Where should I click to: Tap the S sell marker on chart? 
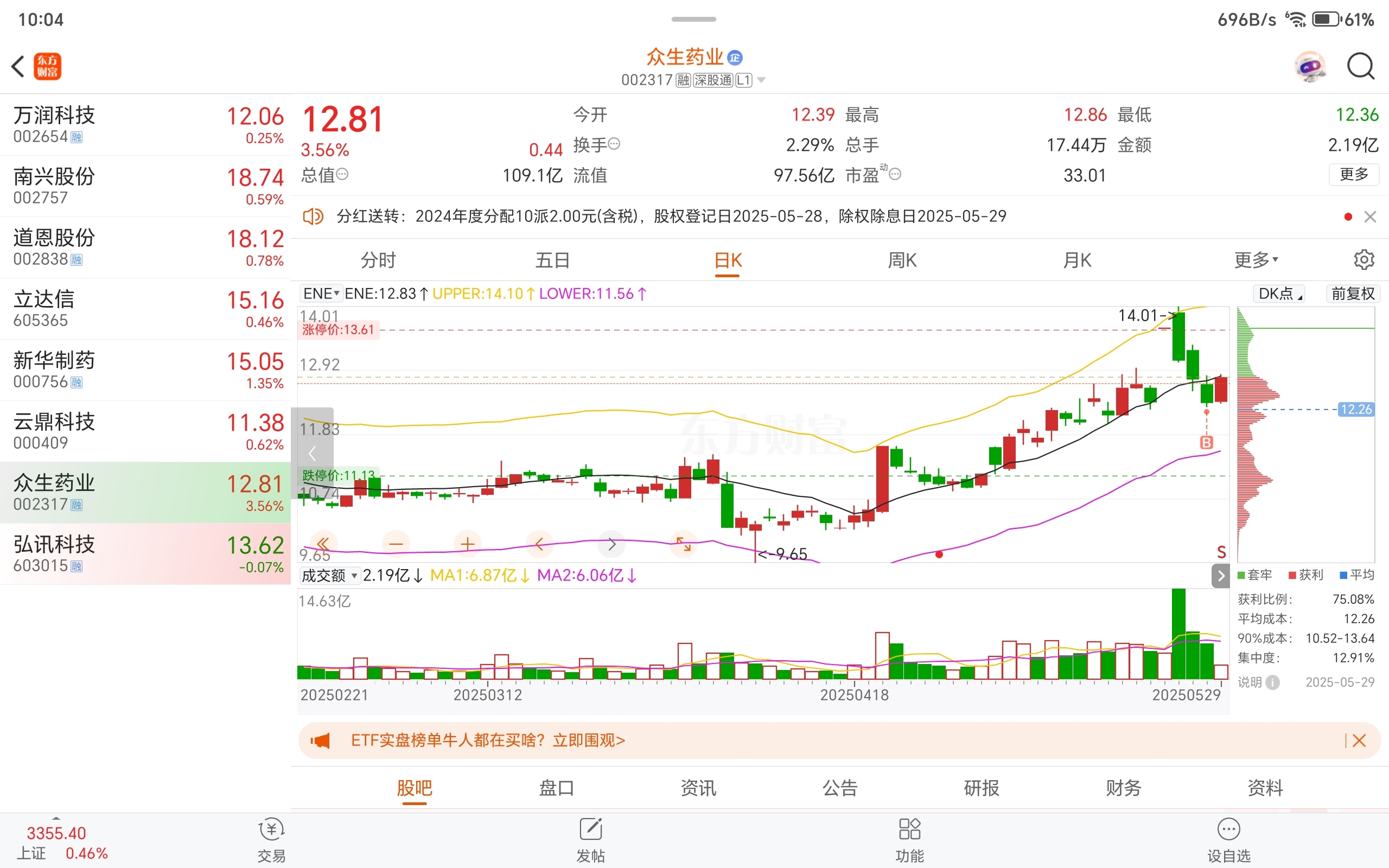pyautogui.click(x=1221, y=552)
